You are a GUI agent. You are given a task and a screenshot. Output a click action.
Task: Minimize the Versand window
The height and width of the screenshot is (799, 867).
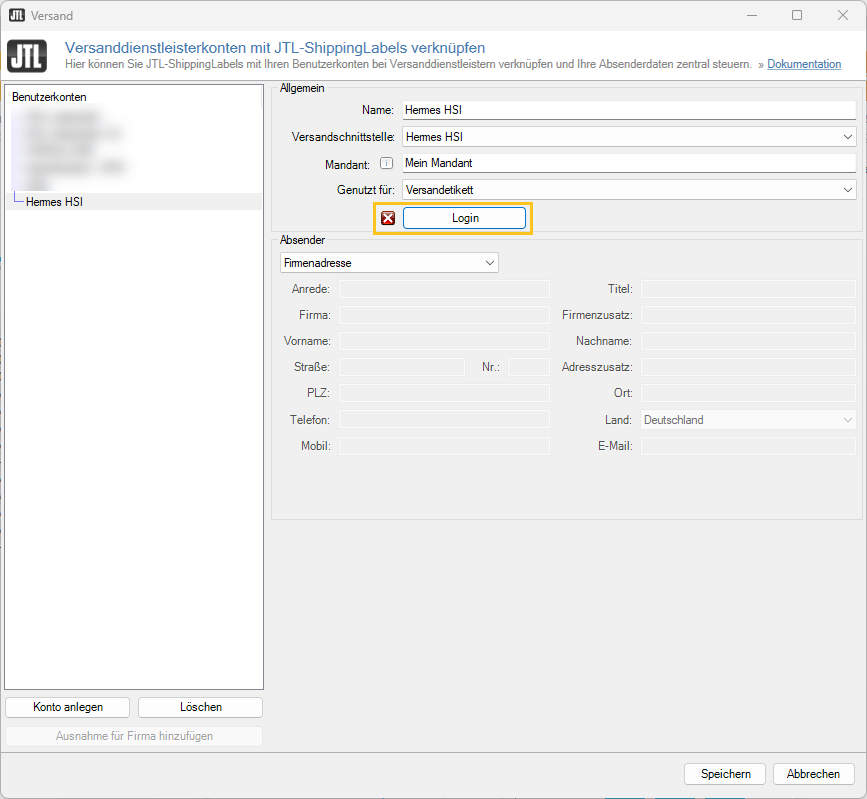click(x=752, y=15)
